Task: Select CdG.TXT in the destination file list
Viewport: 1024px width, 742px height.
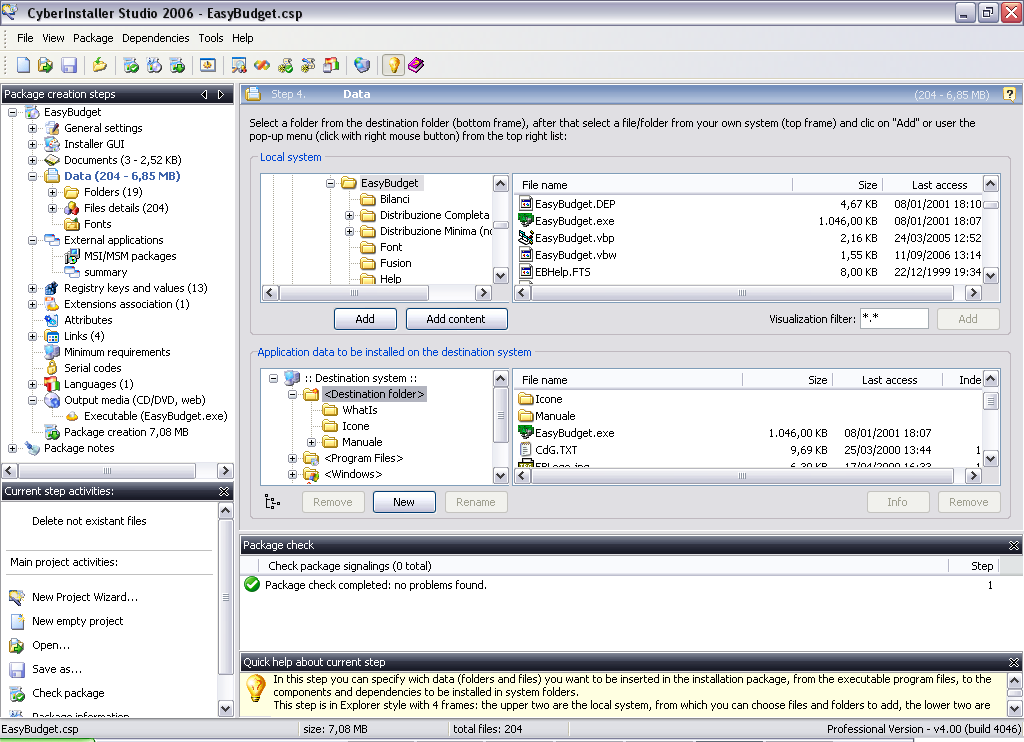Action: [556, 449]
